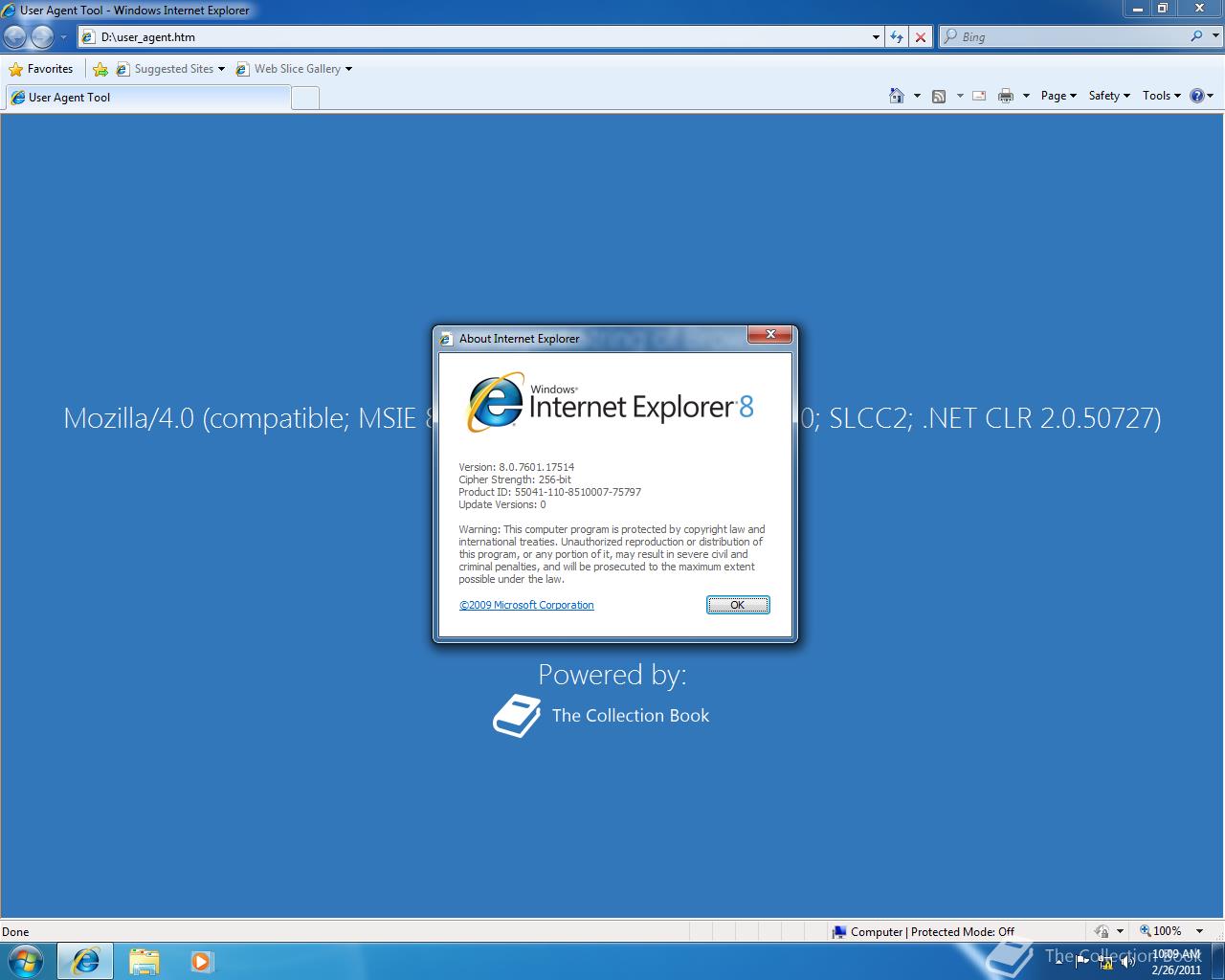Click the search magnifier icon
Image resolution: width=1225 pixels, height=980 pixels.
coord(1196,36)
